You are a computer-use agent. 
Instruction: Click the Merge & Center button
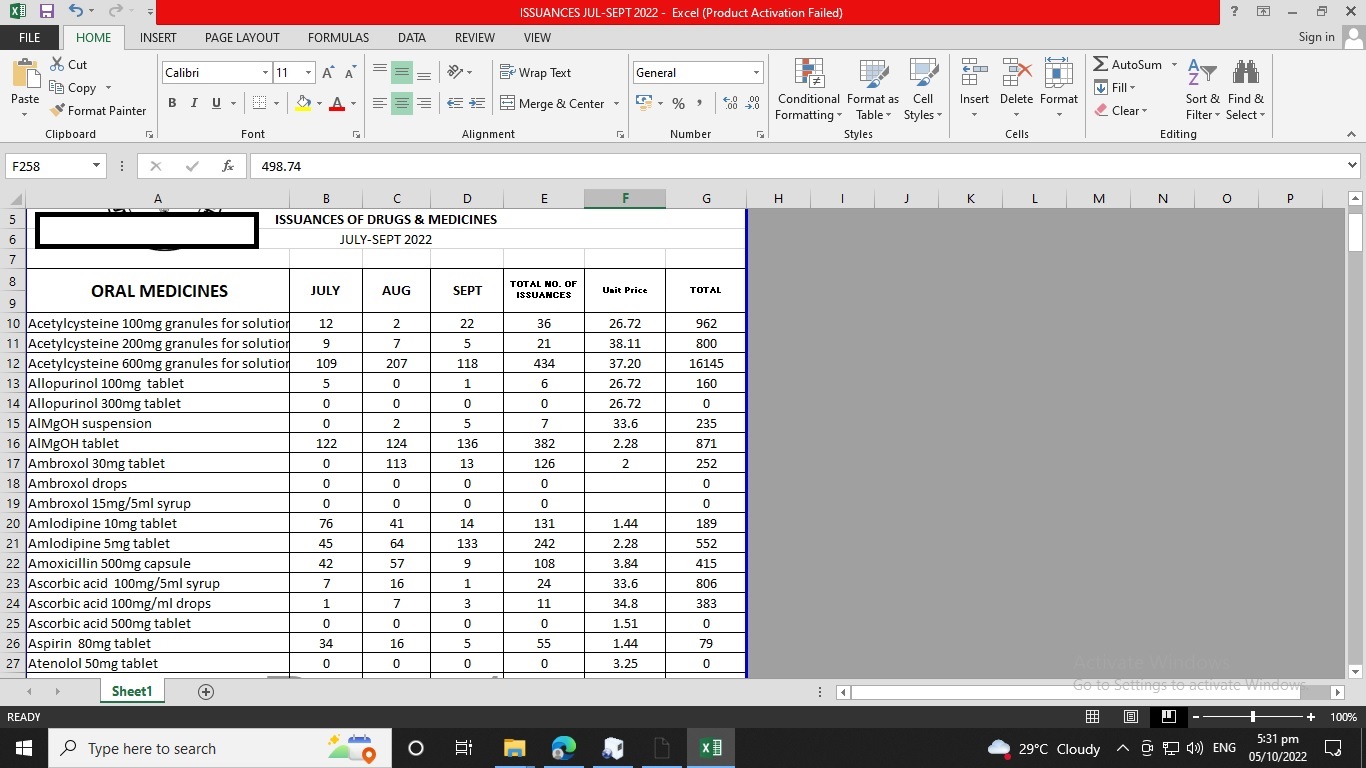(552, 103)
